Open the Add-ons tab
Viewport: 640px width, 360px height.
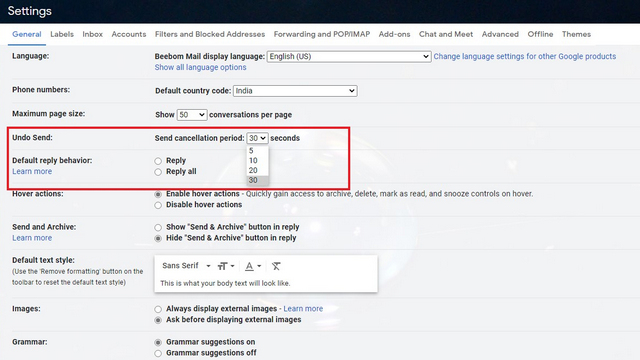pyautogui.click(x=394, y=34)
